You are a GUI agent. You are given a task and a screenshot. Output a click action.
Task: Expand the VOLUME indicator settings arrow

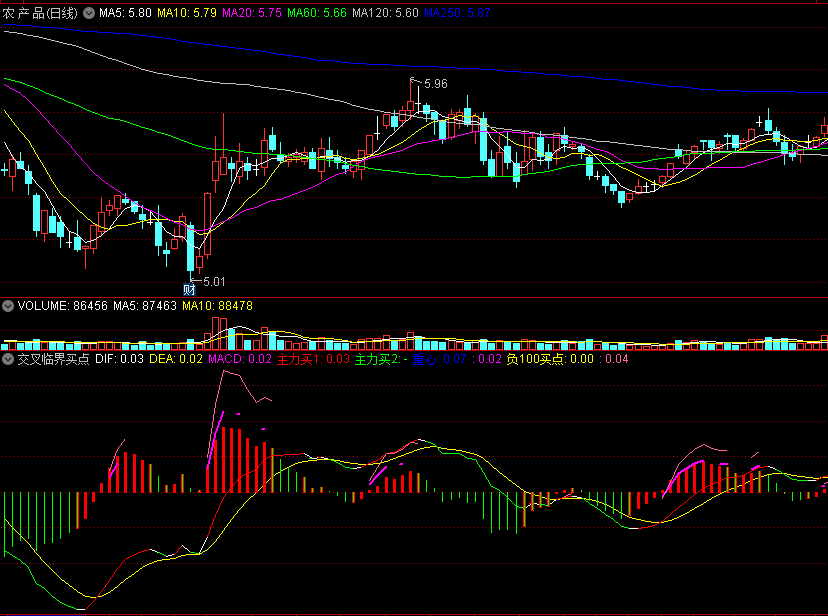[8, 306]
